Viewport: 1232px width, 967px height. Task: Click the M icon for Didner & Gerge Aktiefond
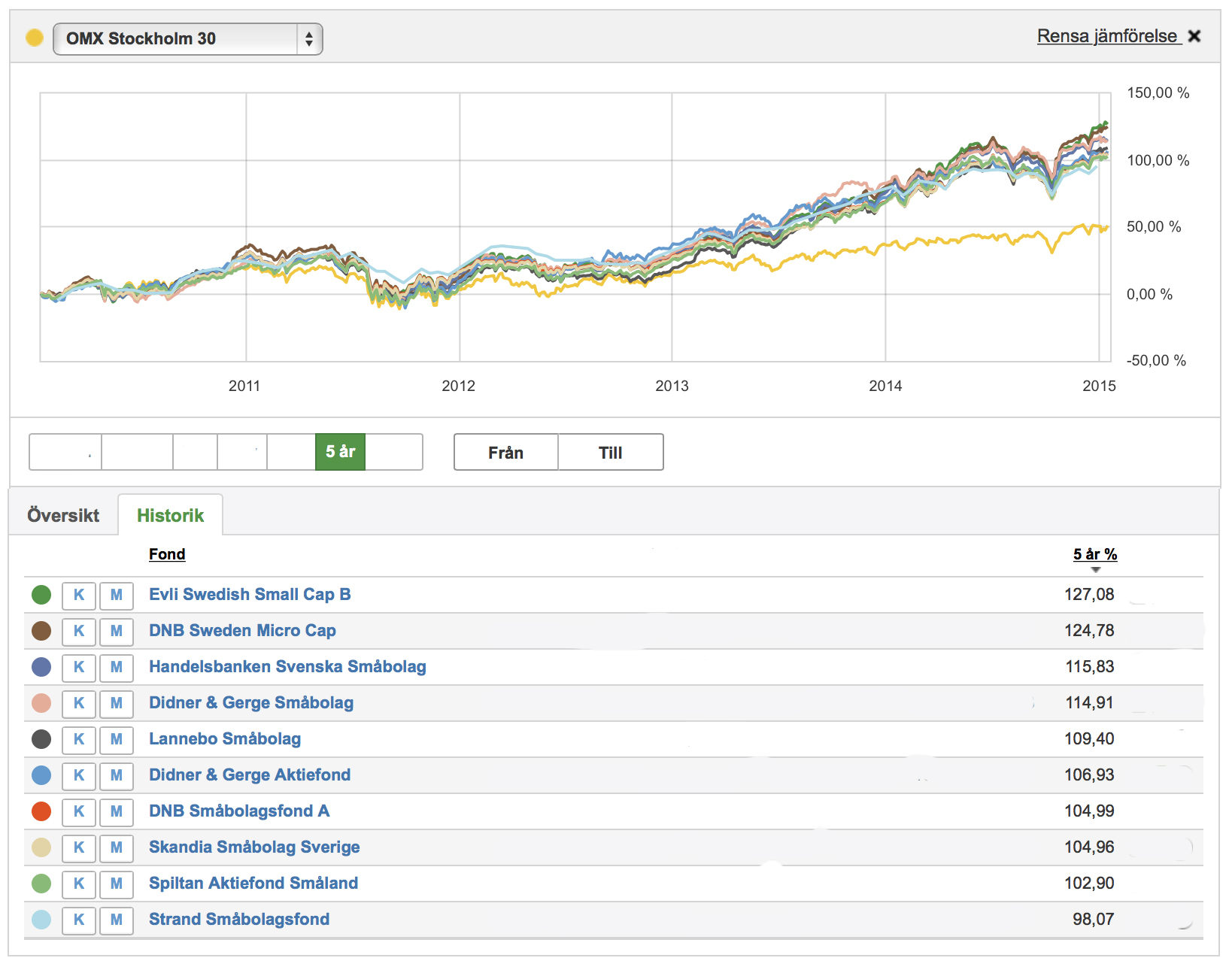(x=117, y=775)
